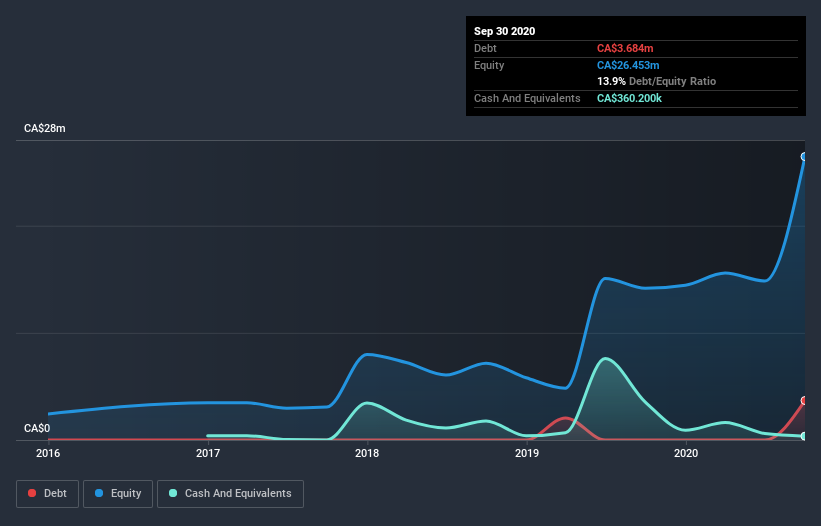
Task: Click the Cash And Equivalents tooltip label
Action: point(527,98)
